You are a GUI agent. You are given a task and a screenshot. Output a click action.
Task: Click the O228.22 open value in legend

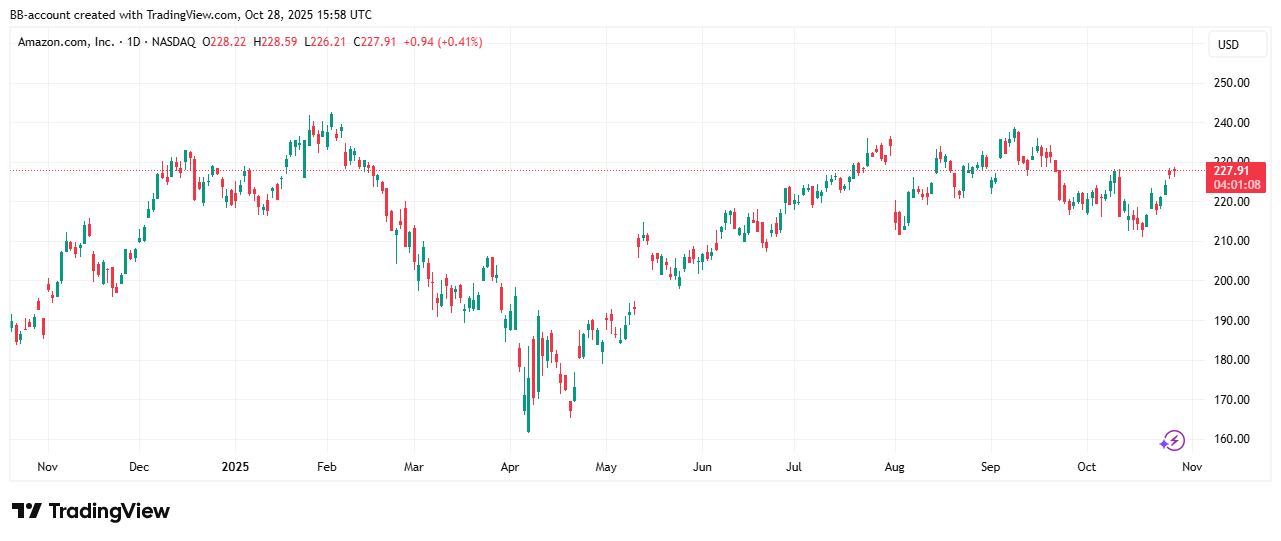click(225, 42)
